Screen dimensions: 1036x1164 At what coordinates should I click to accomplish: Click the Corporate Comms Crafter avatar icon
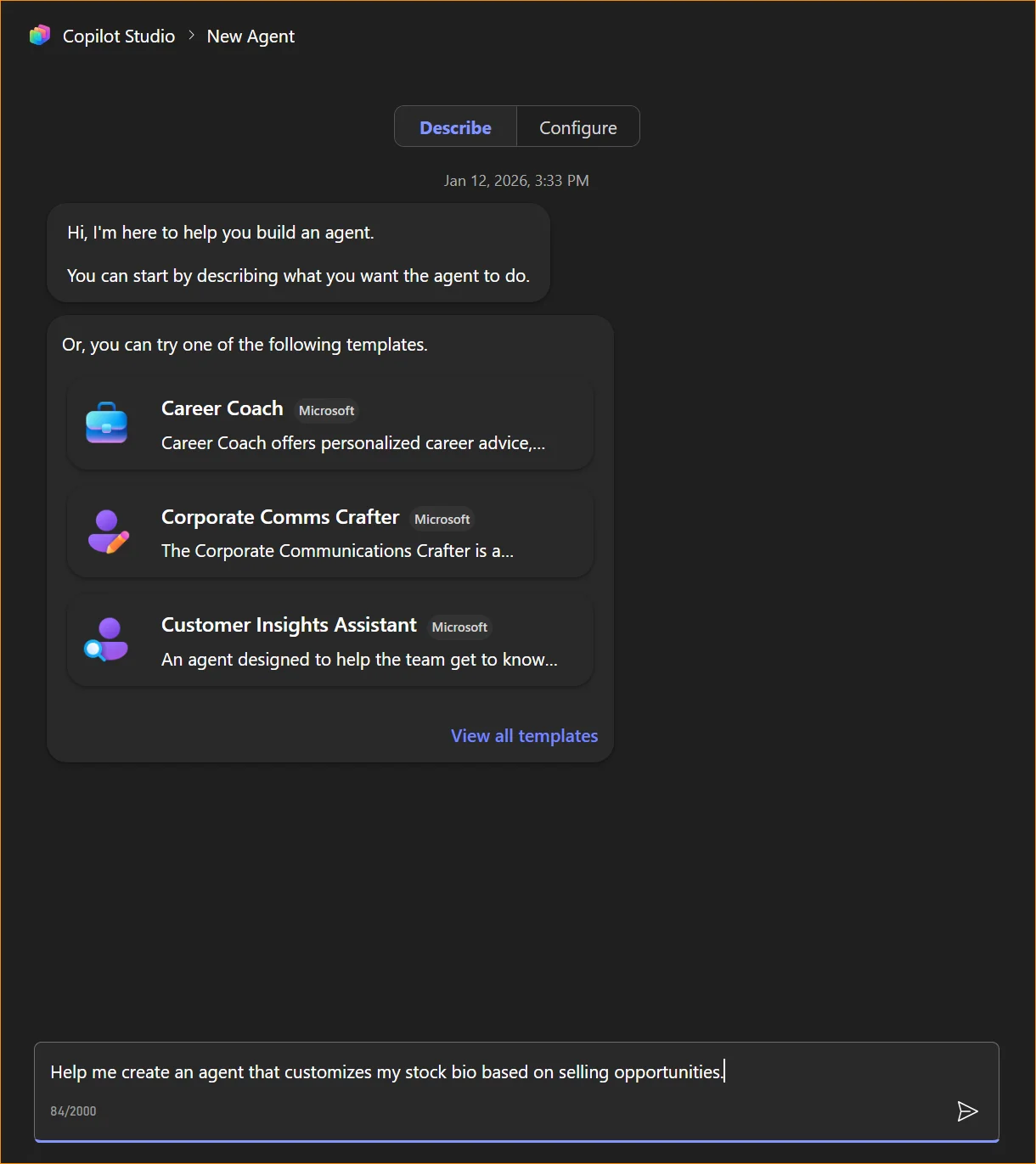point(108,532)
